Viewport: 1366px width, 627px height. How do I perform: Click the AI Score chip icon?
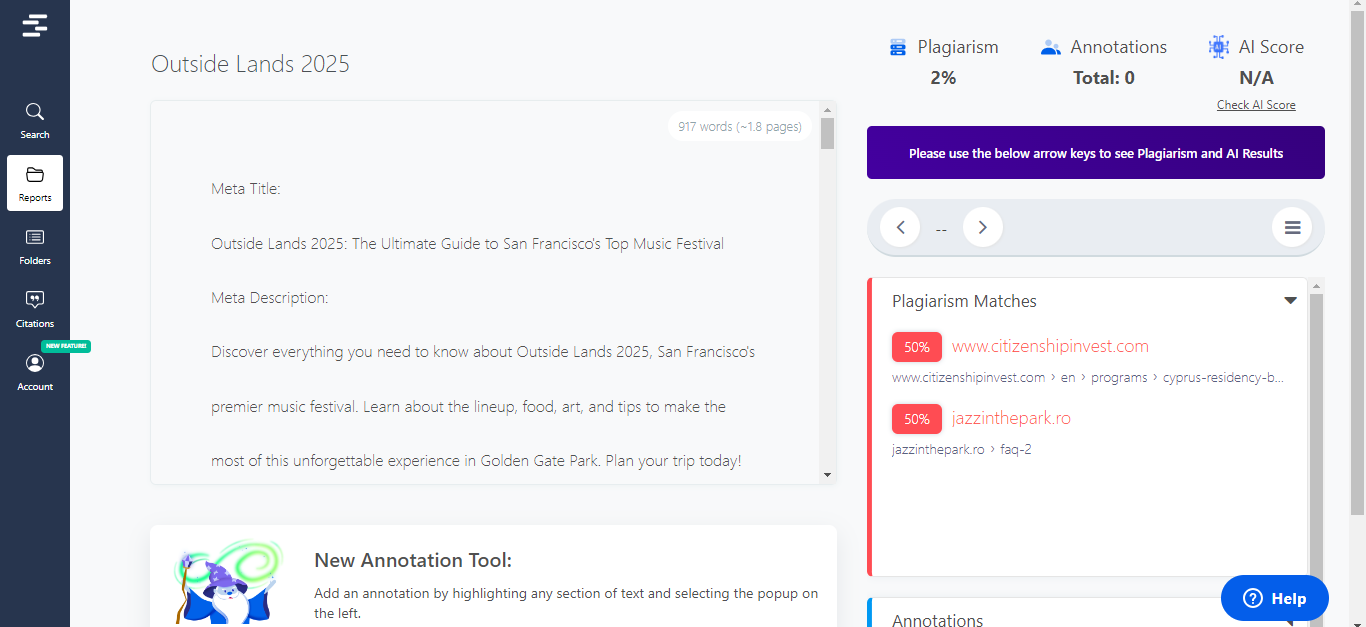point(1218,47)
